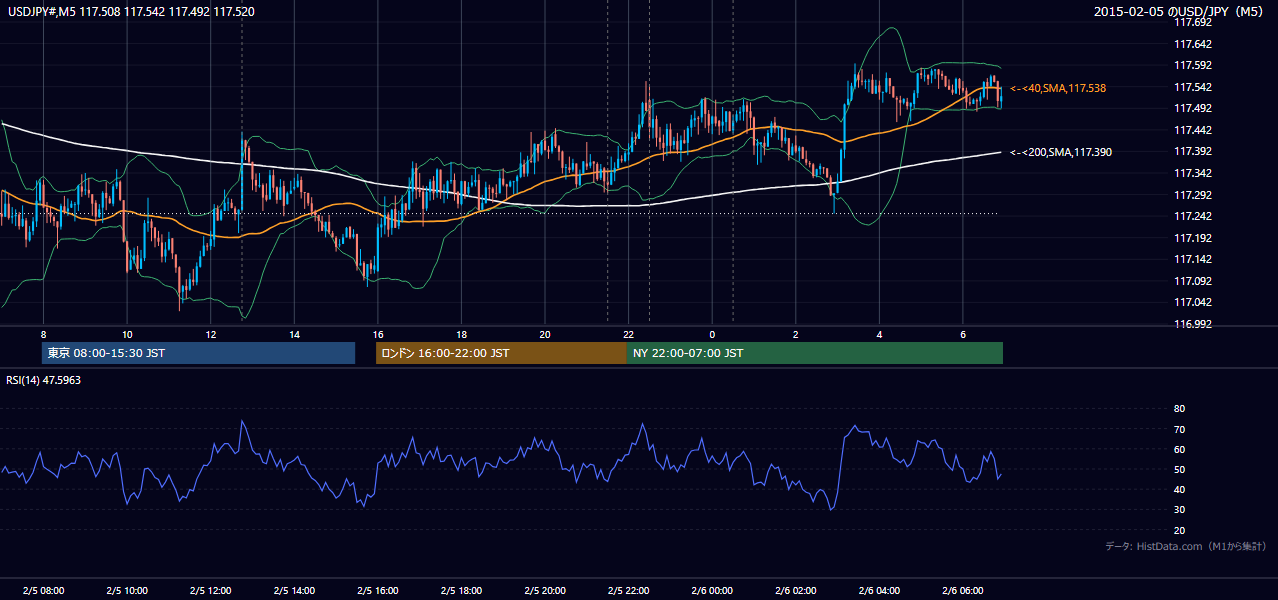Click price axis label 117.192
Viewport: 1278px width, 600px height.
1192,238
